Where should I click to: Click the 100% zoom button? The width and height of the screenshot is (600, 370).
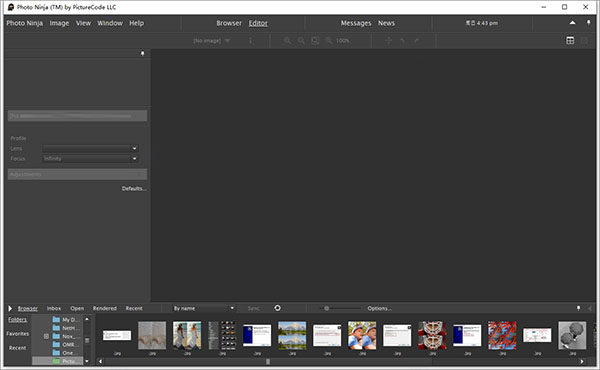tap(337, 41)
